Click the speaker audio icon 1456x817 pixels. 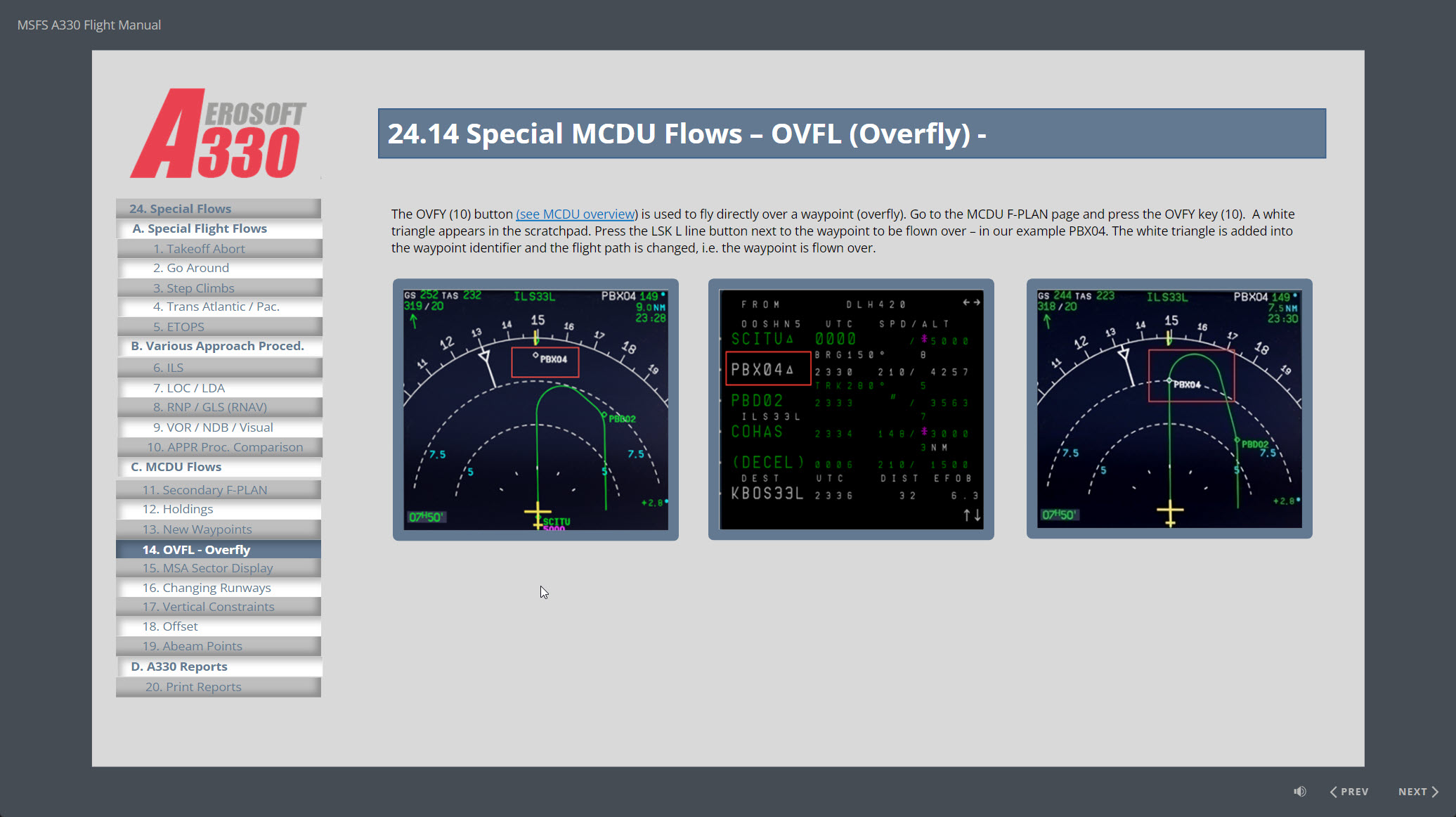[1299, 792]
